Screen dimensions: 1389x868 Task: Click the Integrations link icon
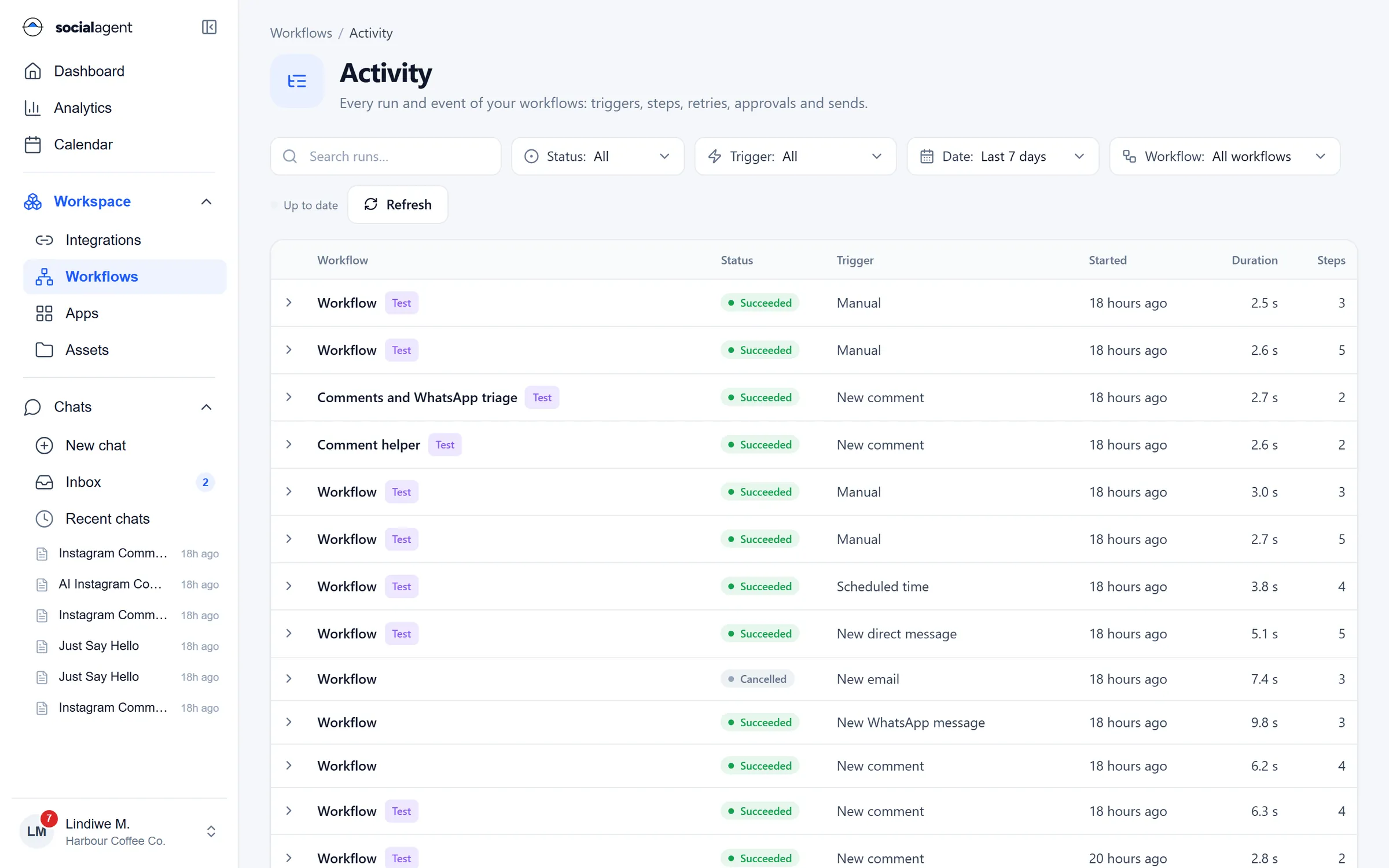[45, 240]
